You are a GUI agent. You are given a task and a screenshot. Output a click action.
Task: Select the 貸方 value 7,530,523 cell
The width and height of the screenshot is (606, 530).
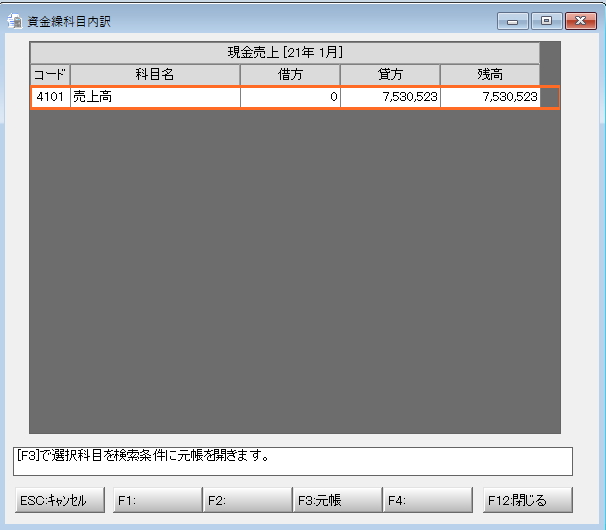(x=390, y=97)
